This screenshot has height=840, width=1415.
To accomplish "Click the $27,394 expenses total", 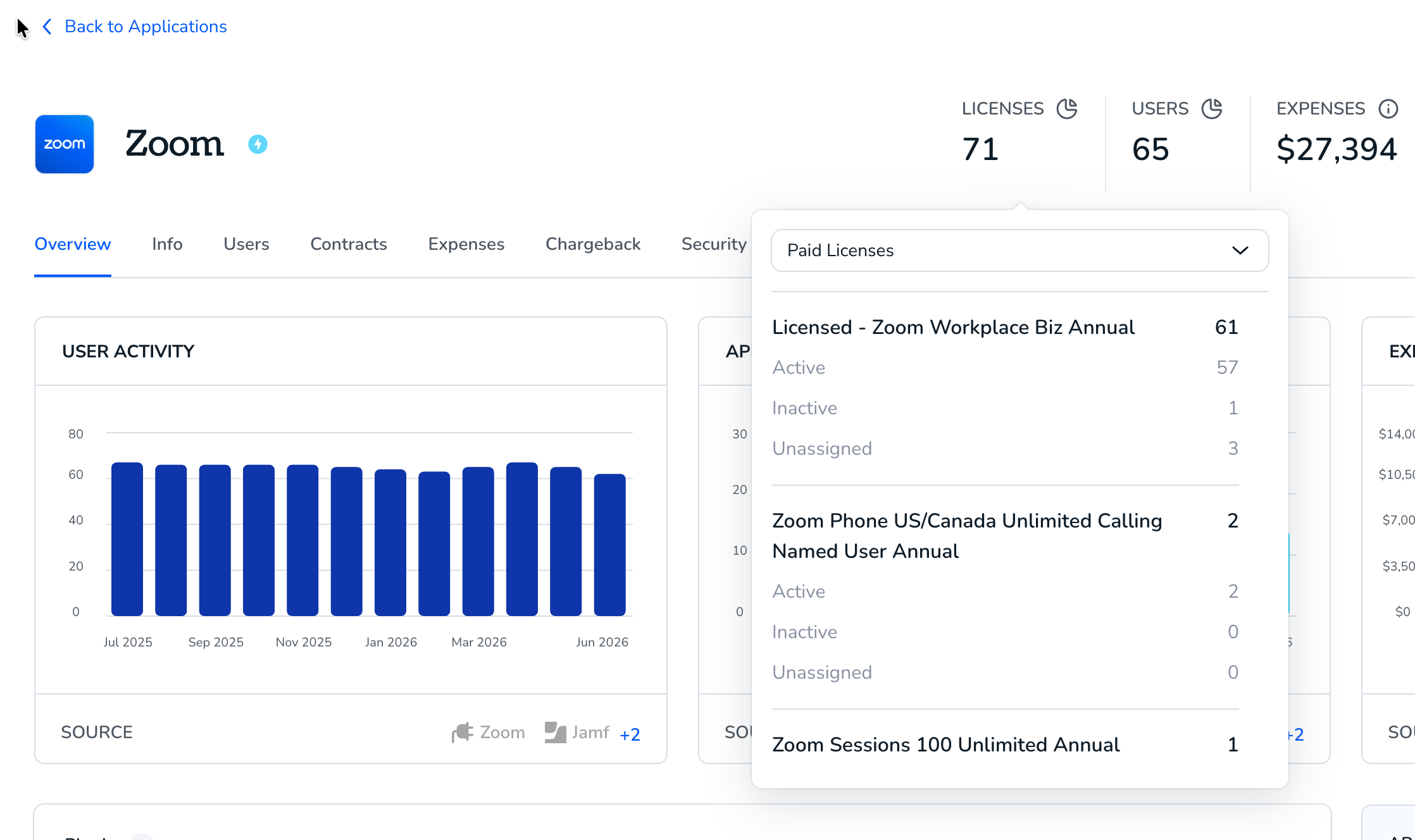I will tap(1337, 149).
